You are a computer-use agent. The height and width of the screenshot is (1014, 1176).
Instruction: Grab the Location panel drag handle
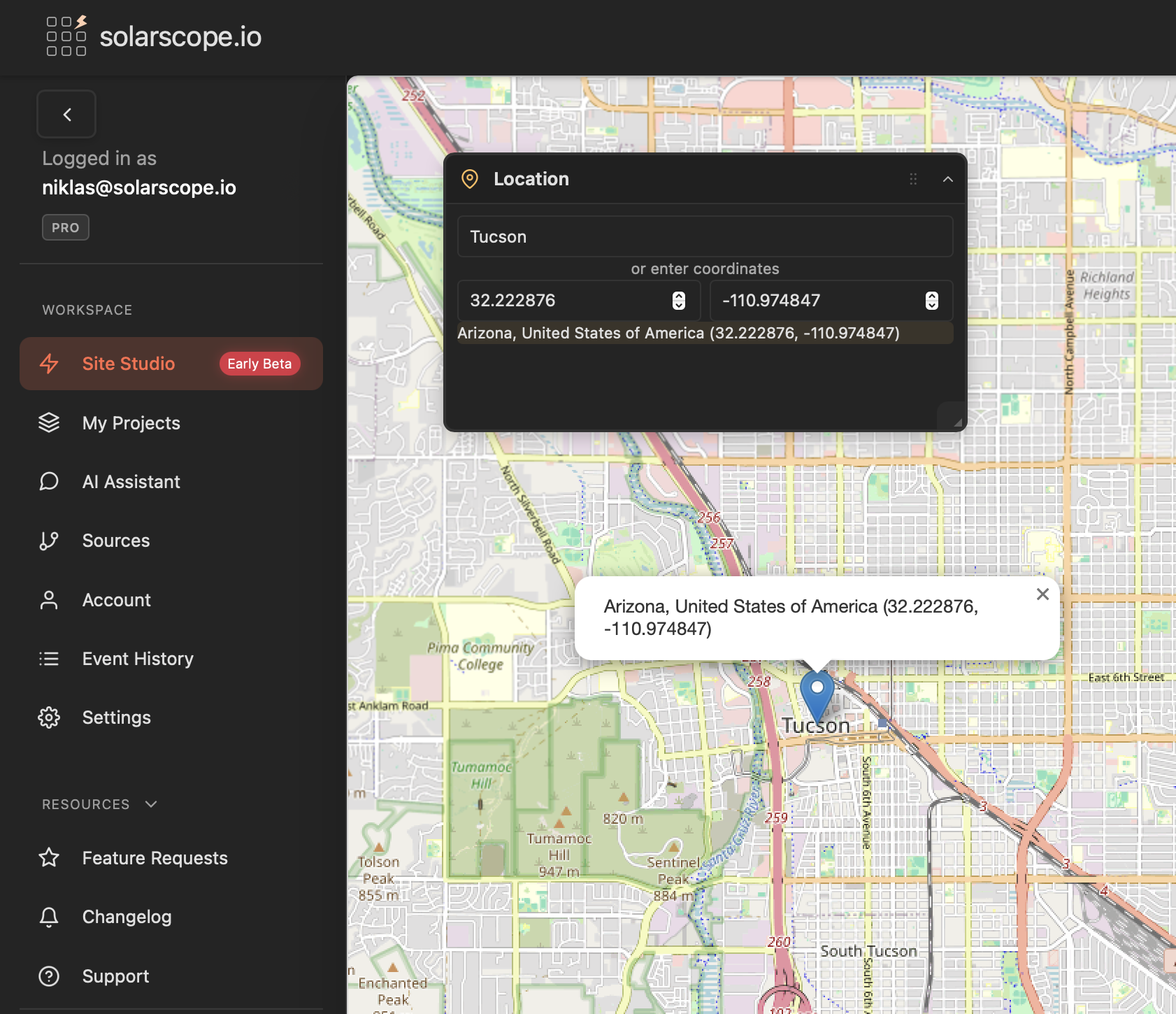pos(913,179)
